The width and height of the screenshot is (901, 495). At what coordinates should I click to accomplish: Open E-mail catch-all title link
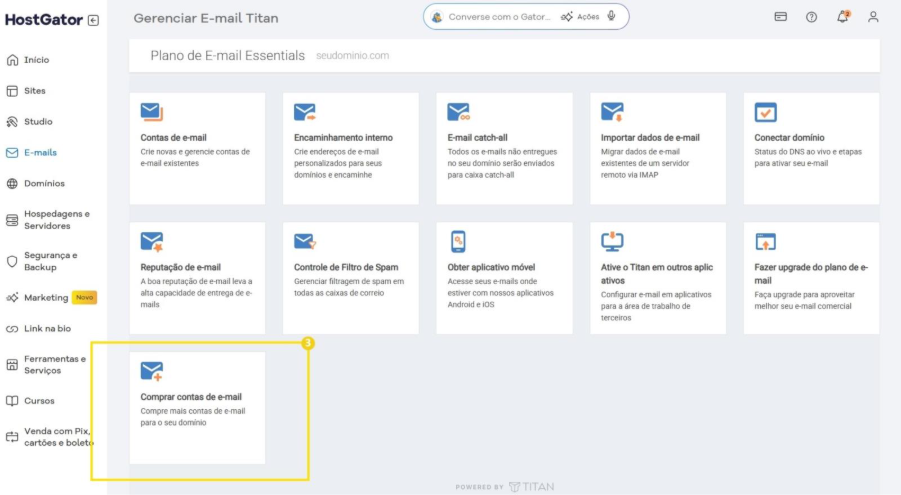477,138
